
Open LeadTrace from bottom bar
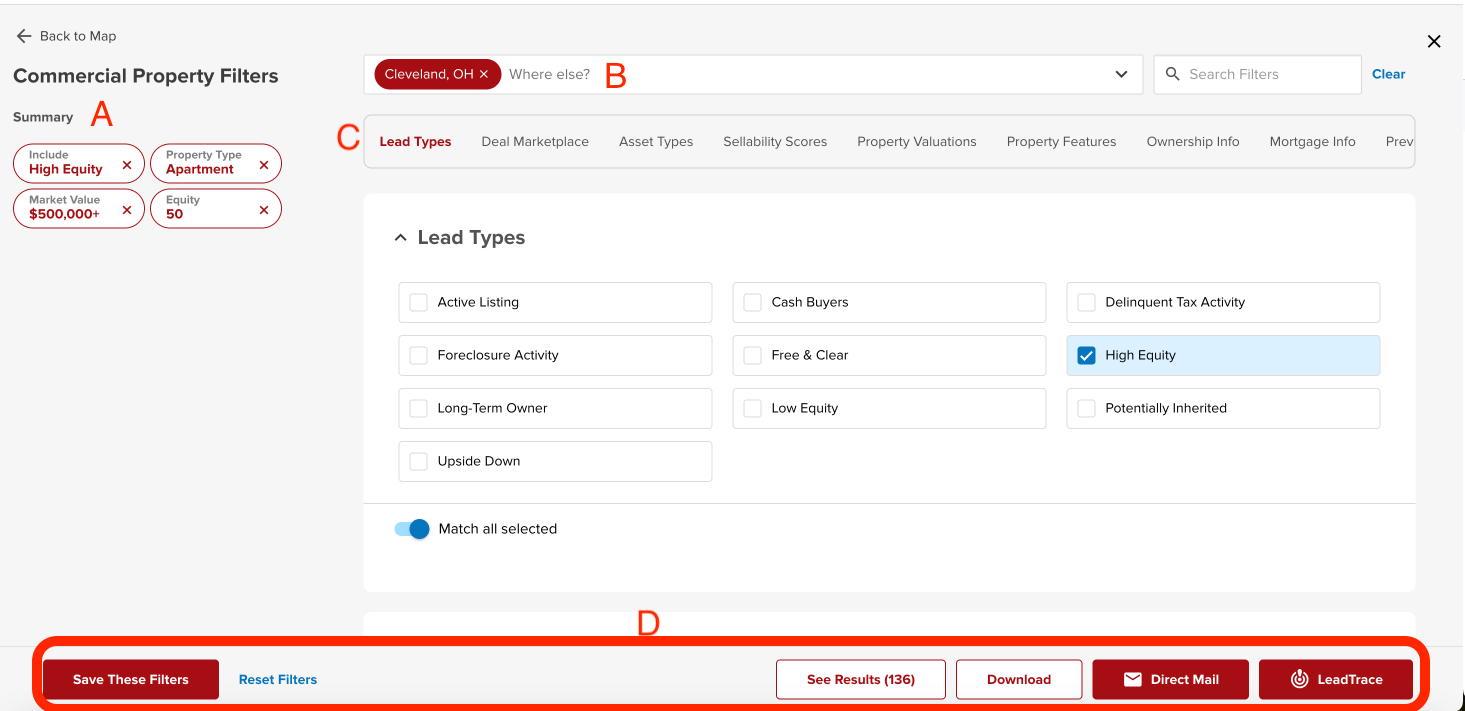(1335, 679)
